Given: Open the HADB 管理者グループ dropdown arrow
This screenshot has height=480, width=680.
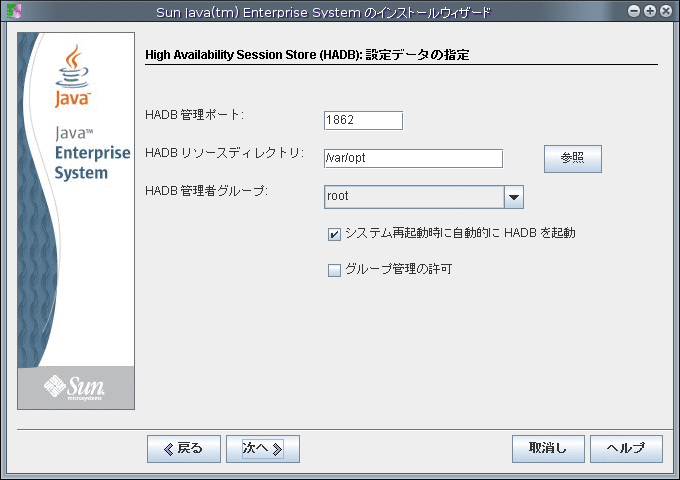Looking at the screenshot, I should point(514,197).
